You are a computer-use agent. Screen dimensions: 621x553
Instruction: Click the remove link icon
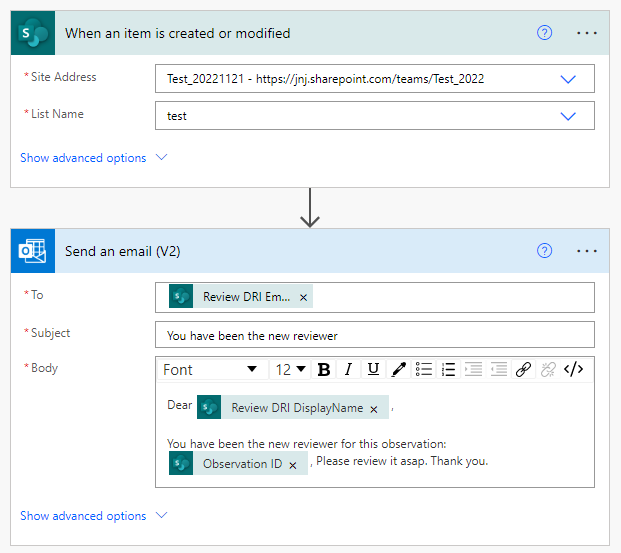tap(548, 369)
